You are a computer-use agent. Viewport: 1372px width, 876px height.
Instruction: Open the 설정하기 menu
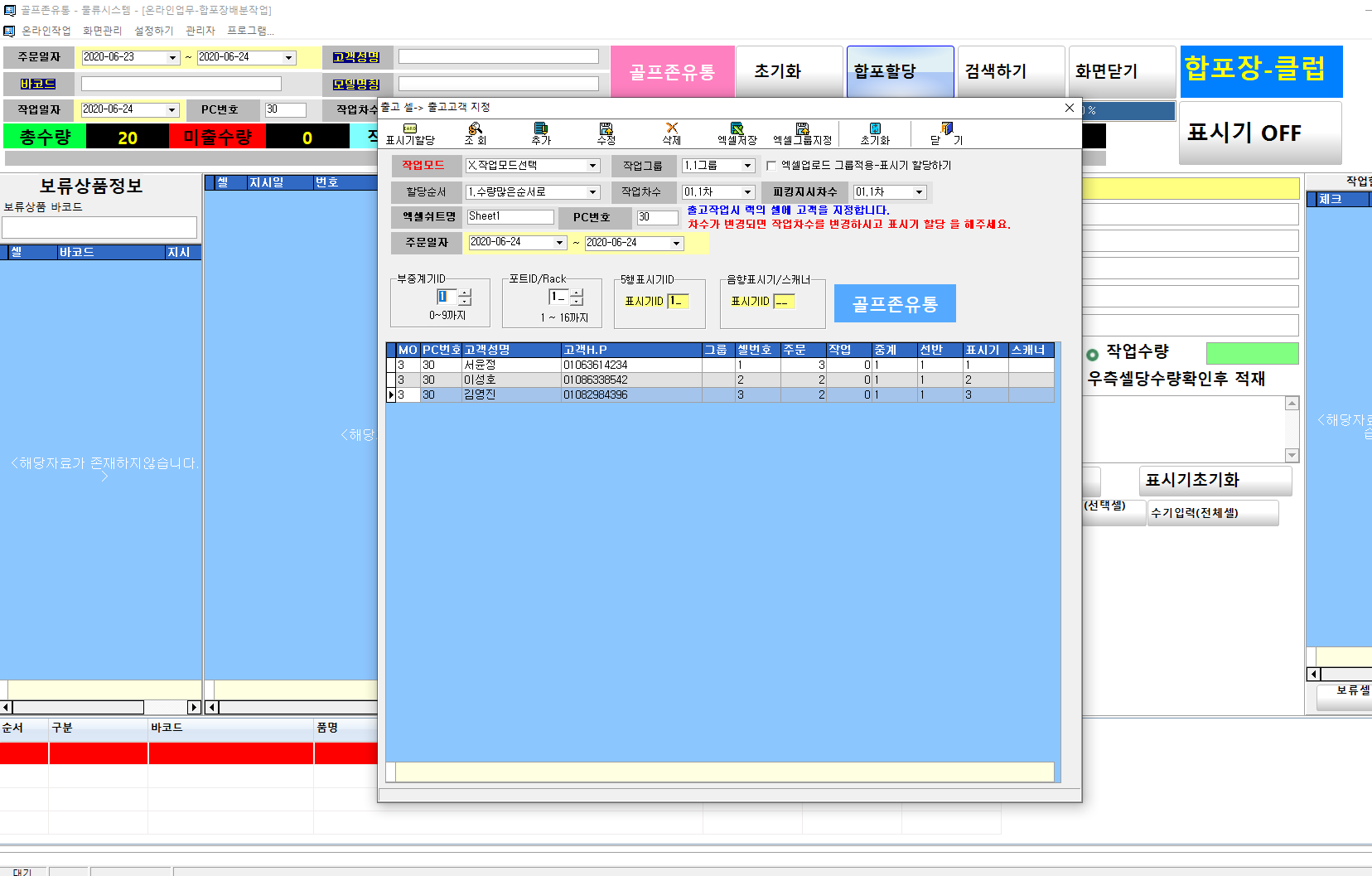(x=153, y=31)
